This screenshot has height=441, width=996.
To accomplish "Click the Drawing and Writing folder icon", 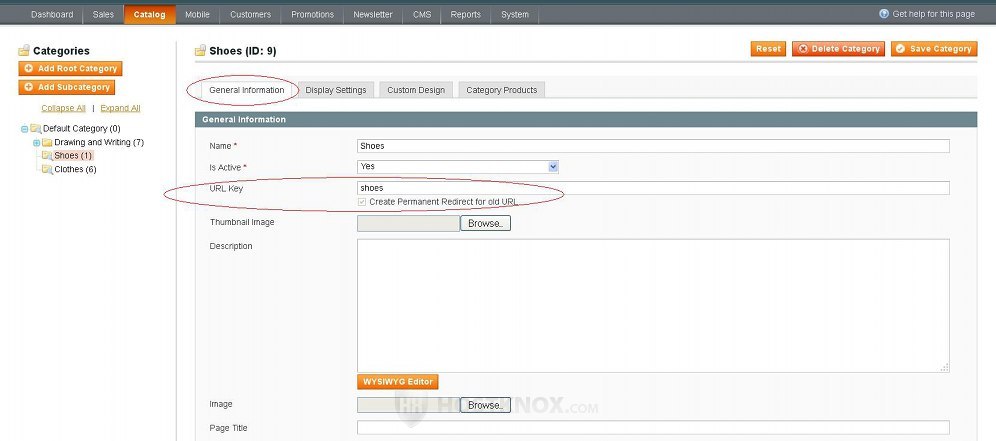I will 47,143.
